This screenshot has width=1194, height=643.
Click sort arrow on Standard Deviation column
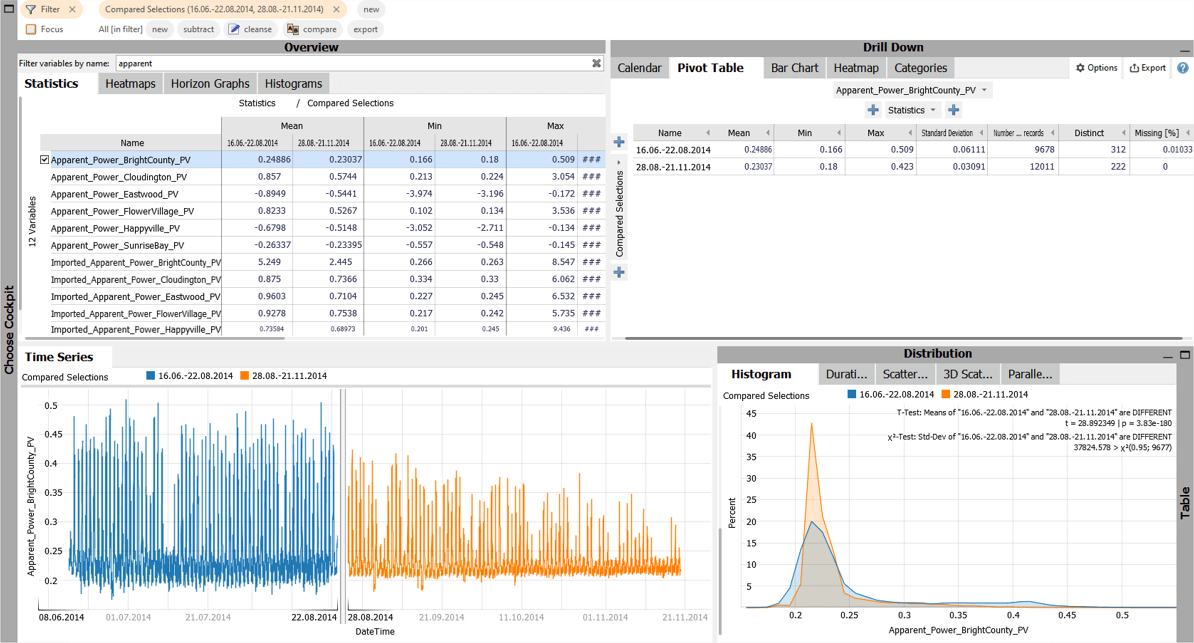(982, 133)
